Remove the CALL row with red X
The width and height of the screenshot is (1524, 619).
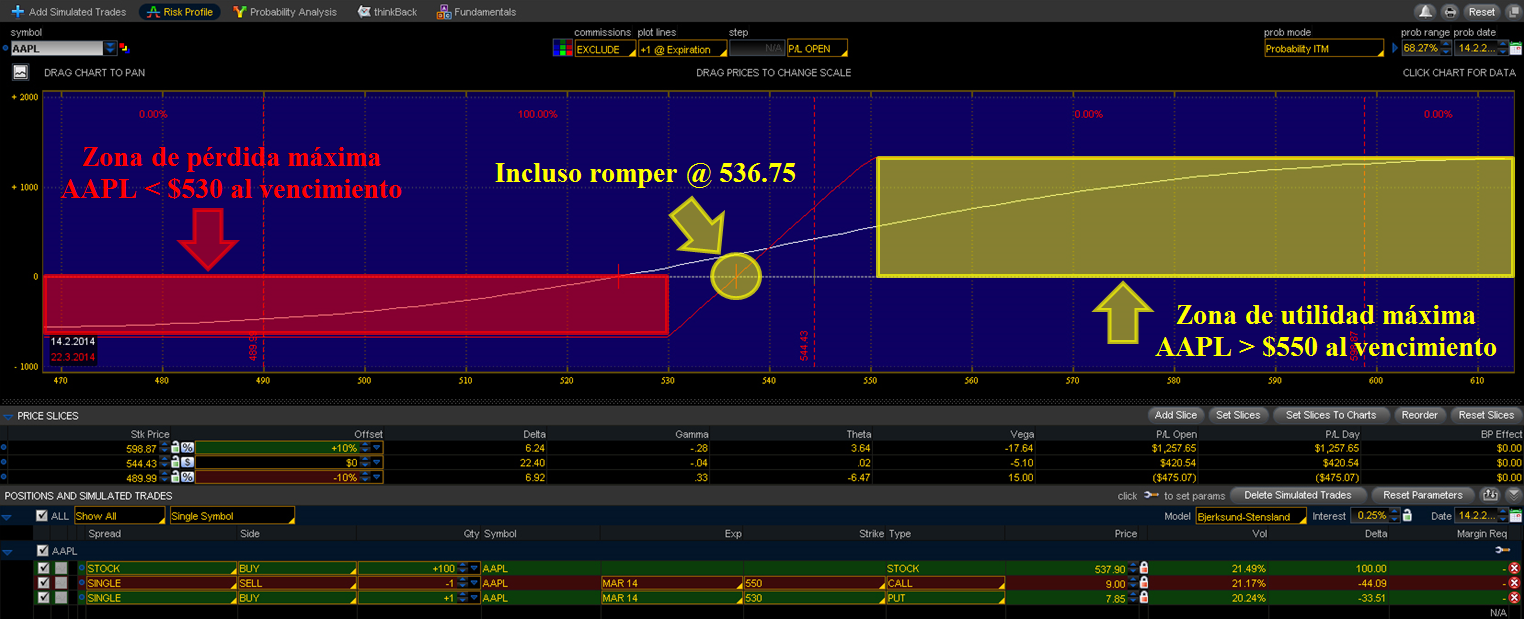coord(1513,583)
